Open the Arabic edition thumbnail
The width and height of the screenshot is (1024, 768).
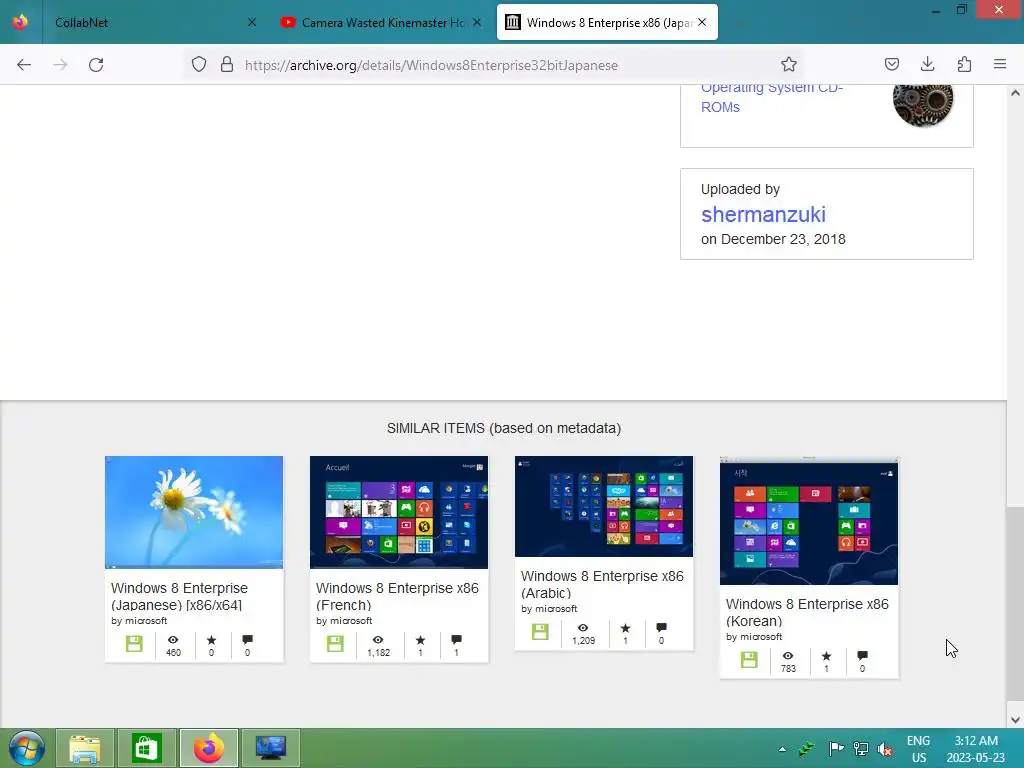(604, 506)
